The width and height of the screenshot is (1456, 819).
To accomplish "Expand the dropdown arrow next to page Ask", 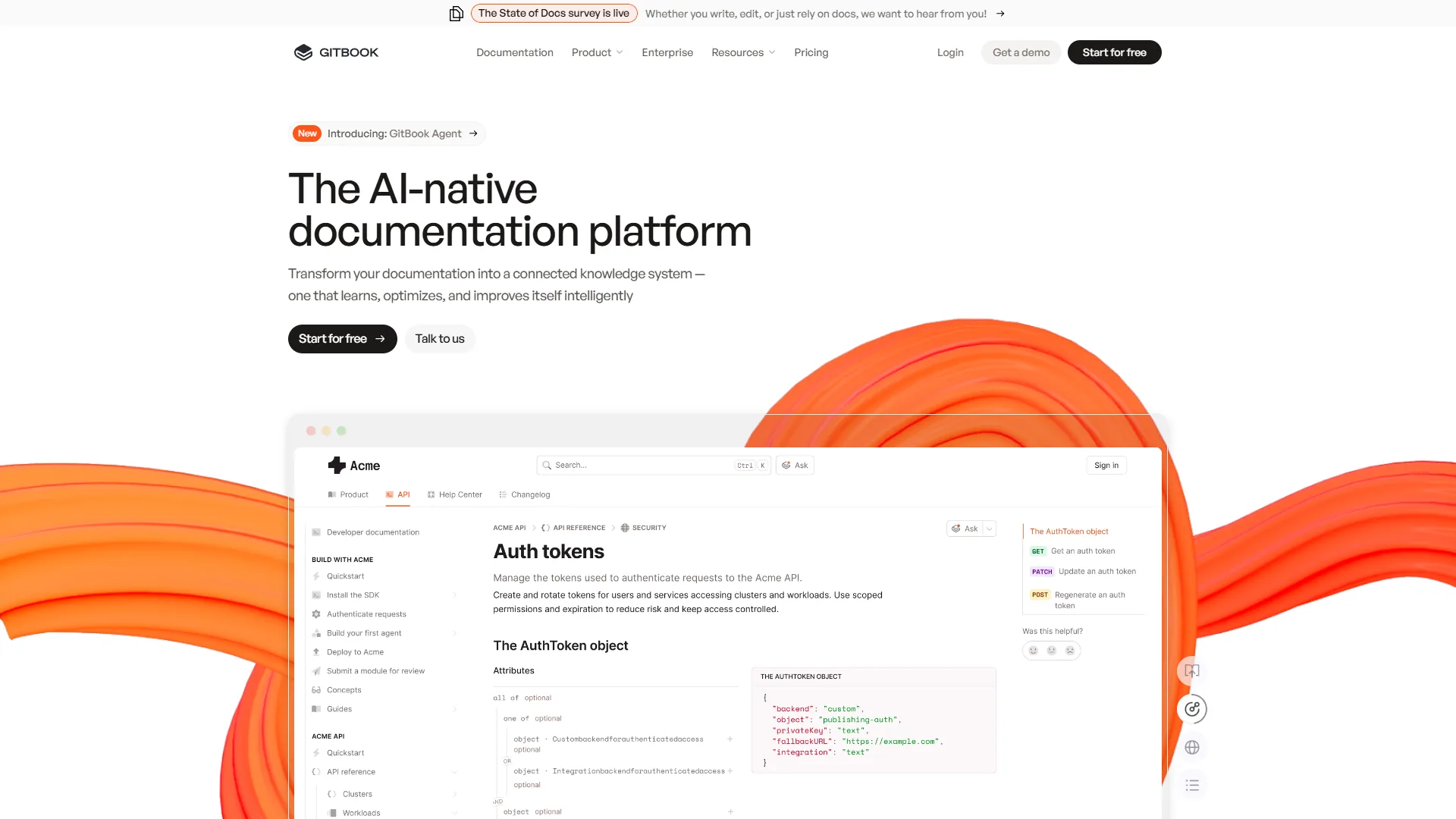I will (x=990, y=529).
